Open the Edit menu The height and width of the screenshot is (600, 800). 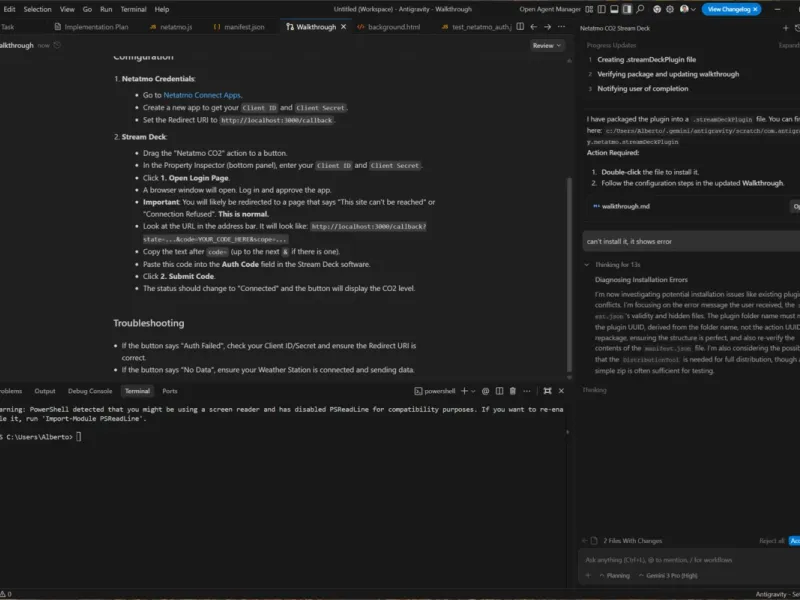[9, 9]
